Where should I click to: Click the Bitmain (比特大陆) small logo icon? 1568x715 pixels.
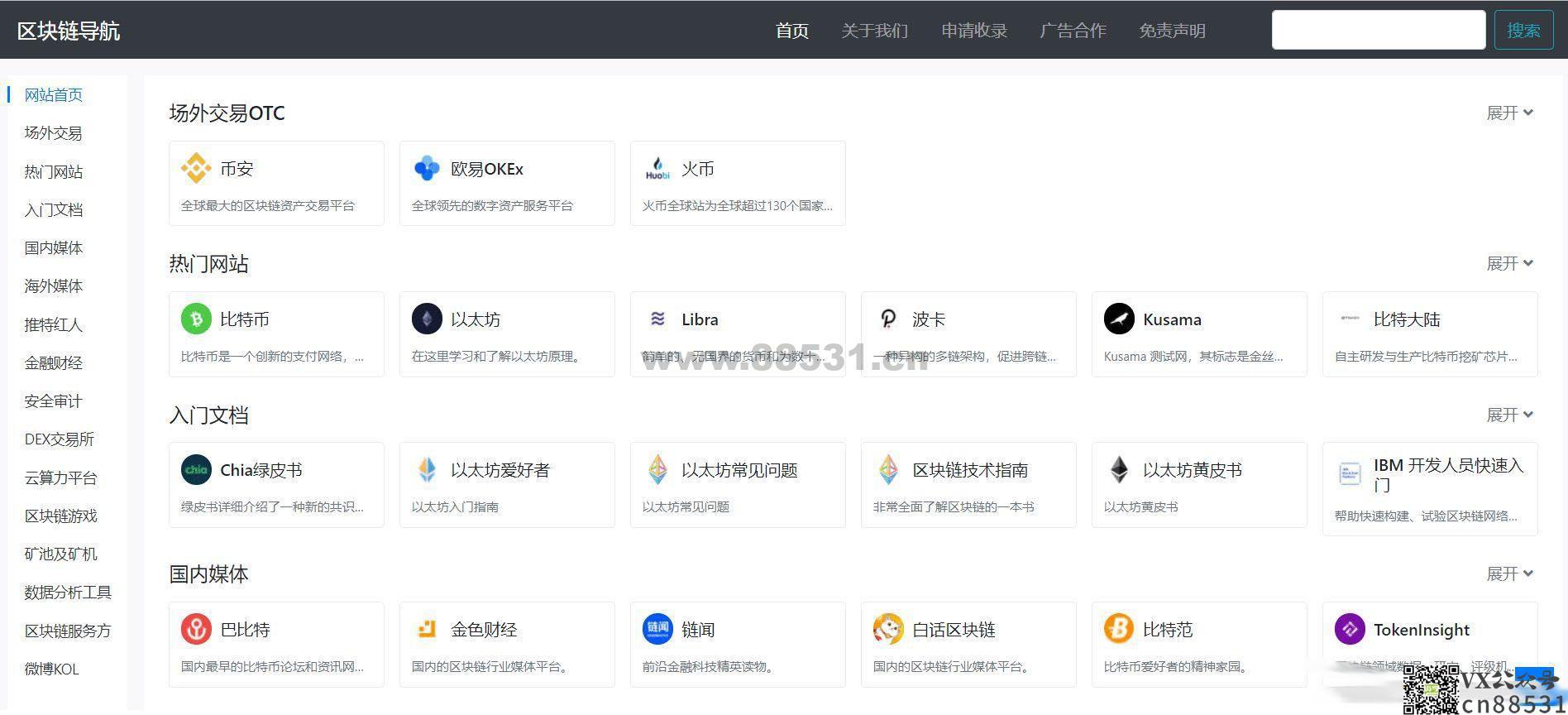(x=1350, y=318)
